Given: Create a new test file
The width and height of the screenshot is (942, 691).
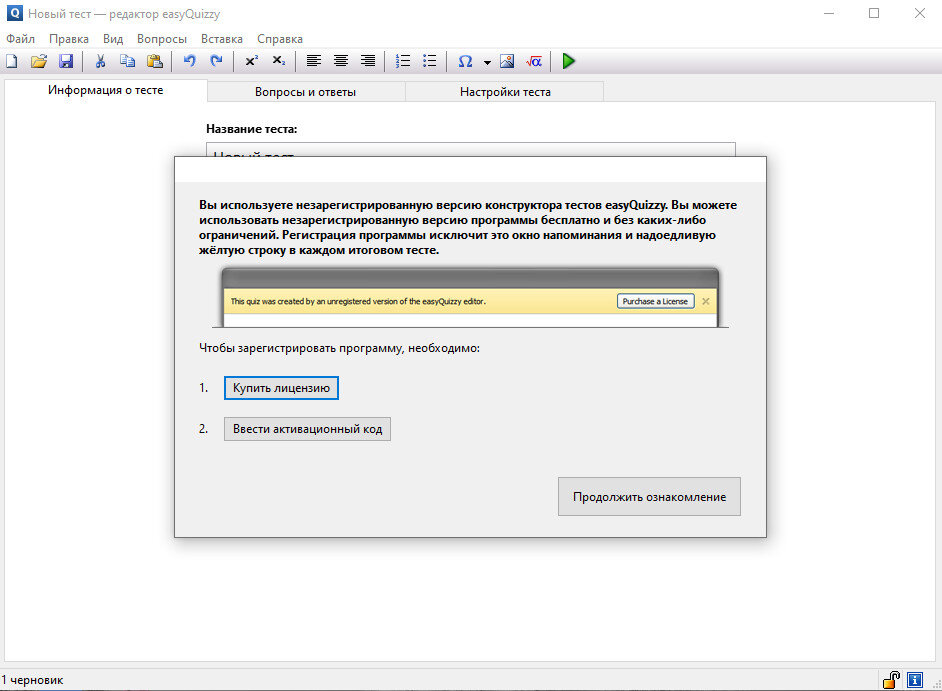Looking at the screenshot, I should click(x=11, y=61).
